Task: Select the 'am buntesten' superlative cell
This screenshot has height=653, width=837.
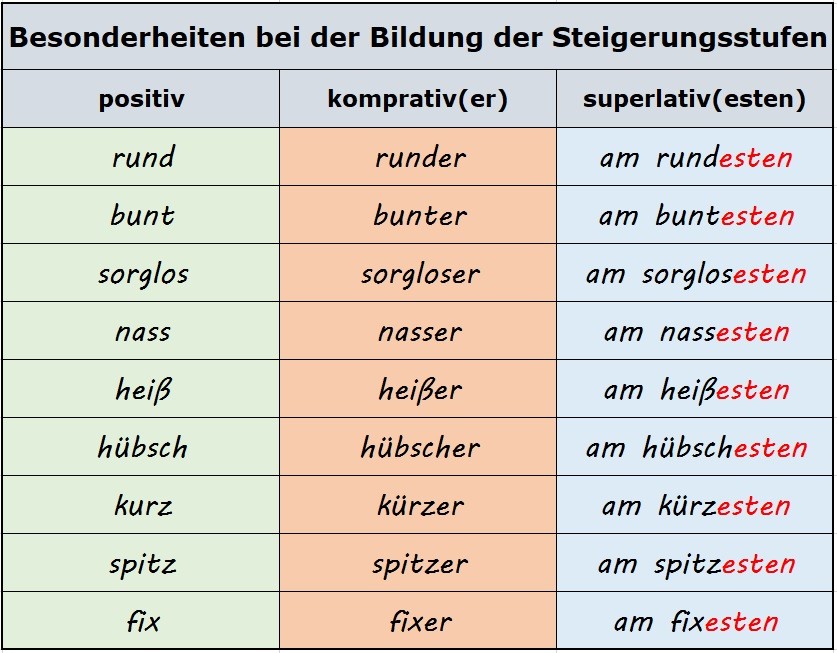Action: [696, 215]
